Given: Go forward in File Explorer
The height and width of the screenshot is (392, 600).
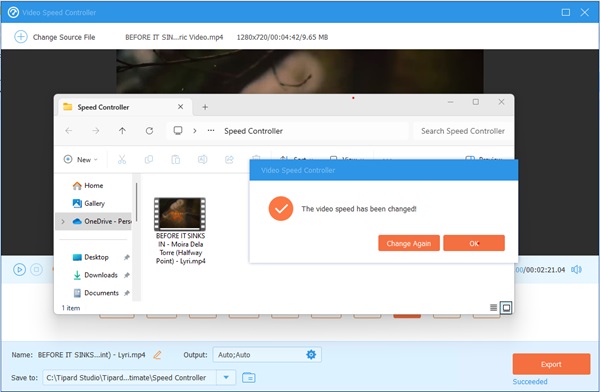Looking at the screenshot, I should [x=96, y=131].
